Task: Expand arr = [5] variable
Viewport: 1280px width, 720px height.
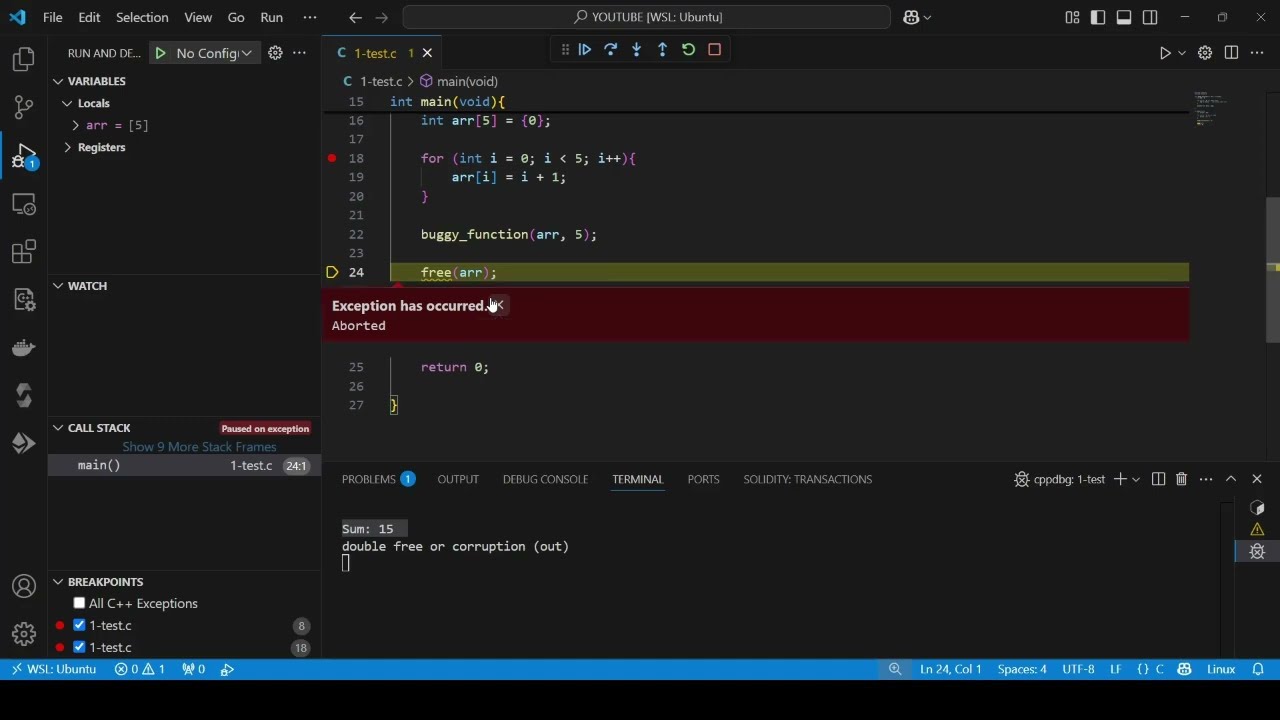Action: (x=76, y=125)
